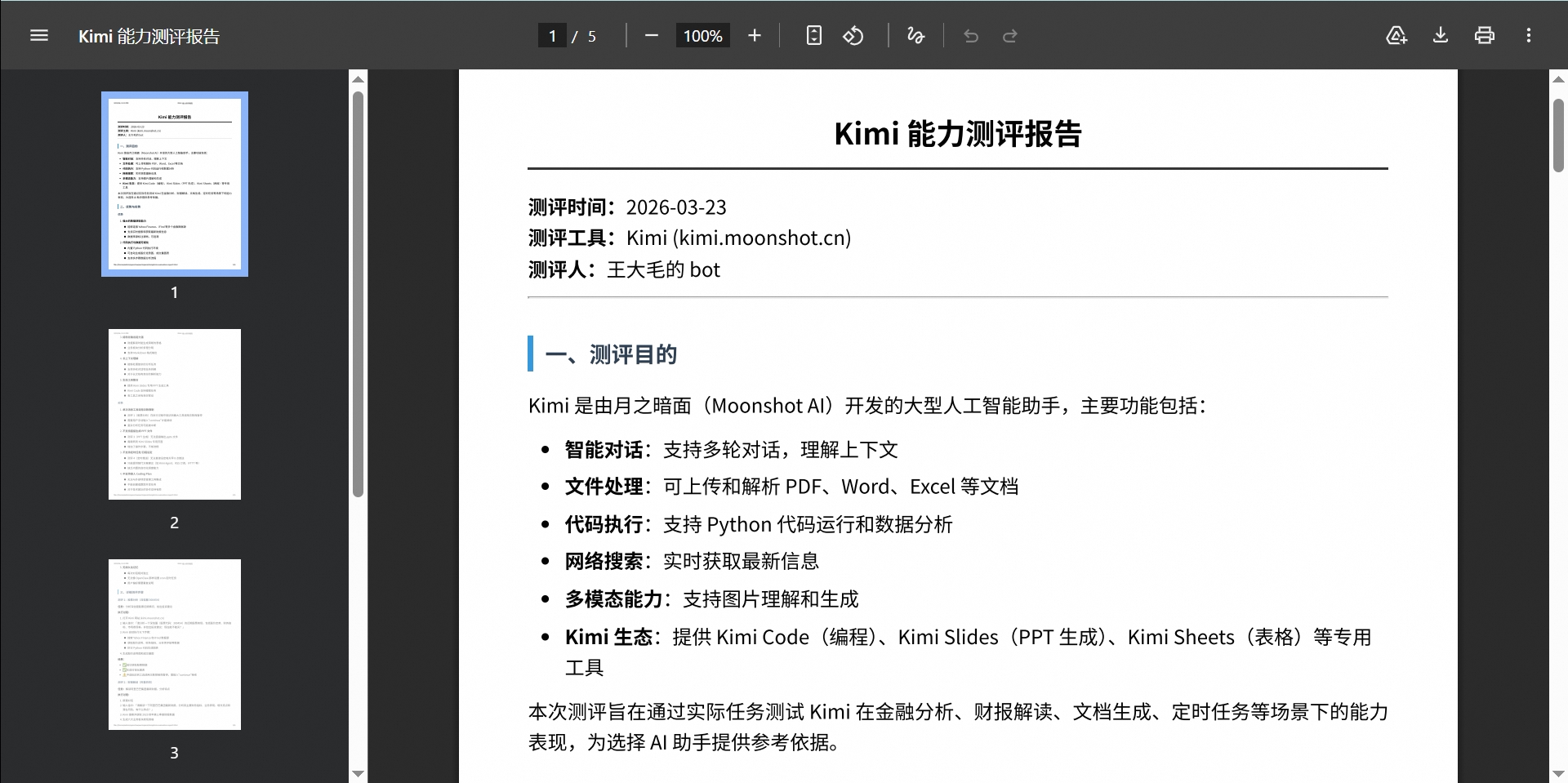Click the 100% zoom level field

[702, 36]
